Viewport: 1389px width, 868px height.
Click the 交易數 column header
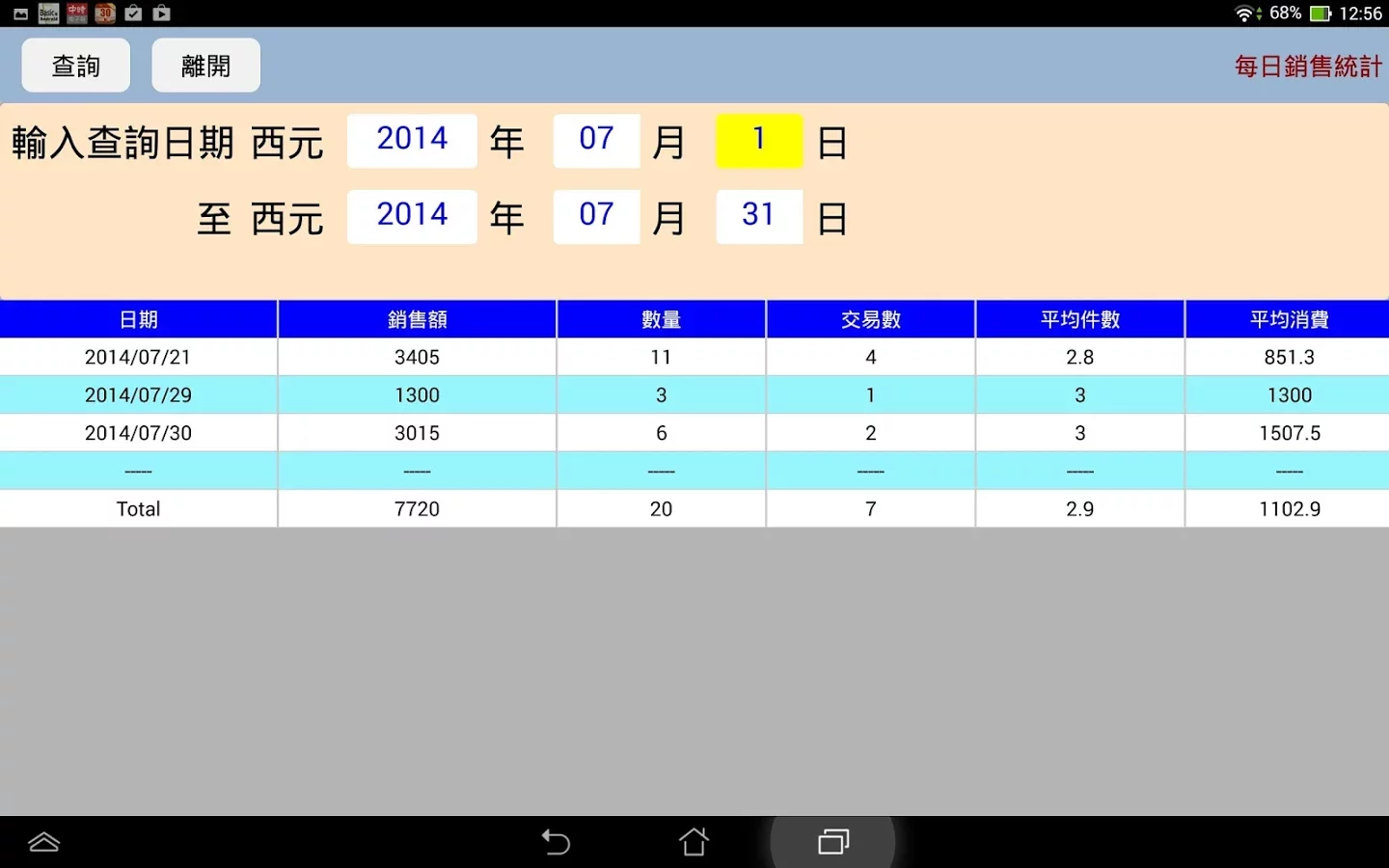tap(870, 319)
